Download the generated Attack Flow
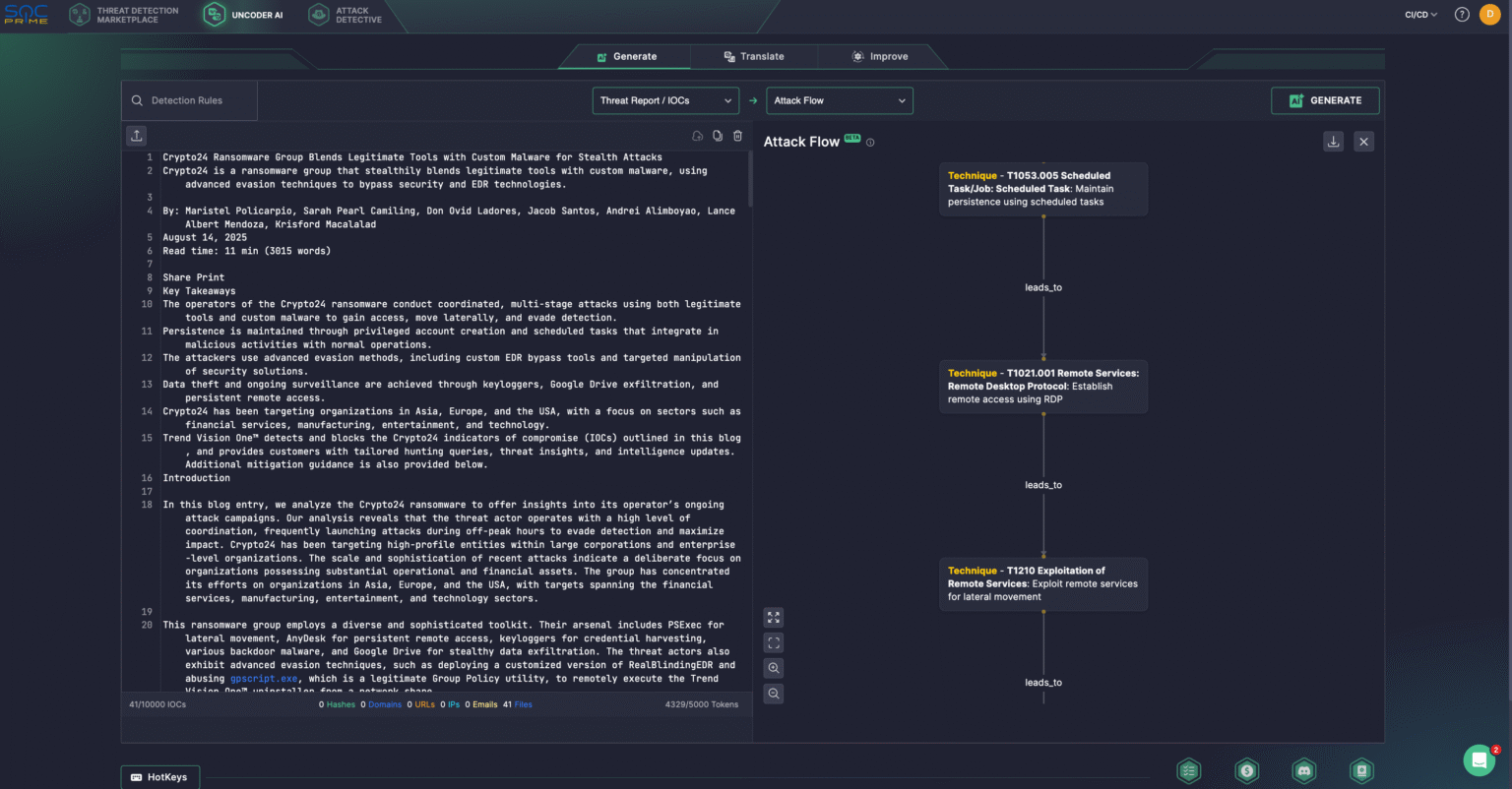 1334,141
